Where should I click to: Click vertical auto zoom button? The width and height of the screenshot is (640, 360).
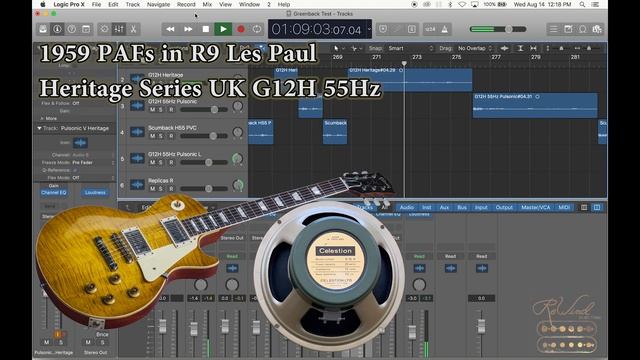click(x=520, y=48)
